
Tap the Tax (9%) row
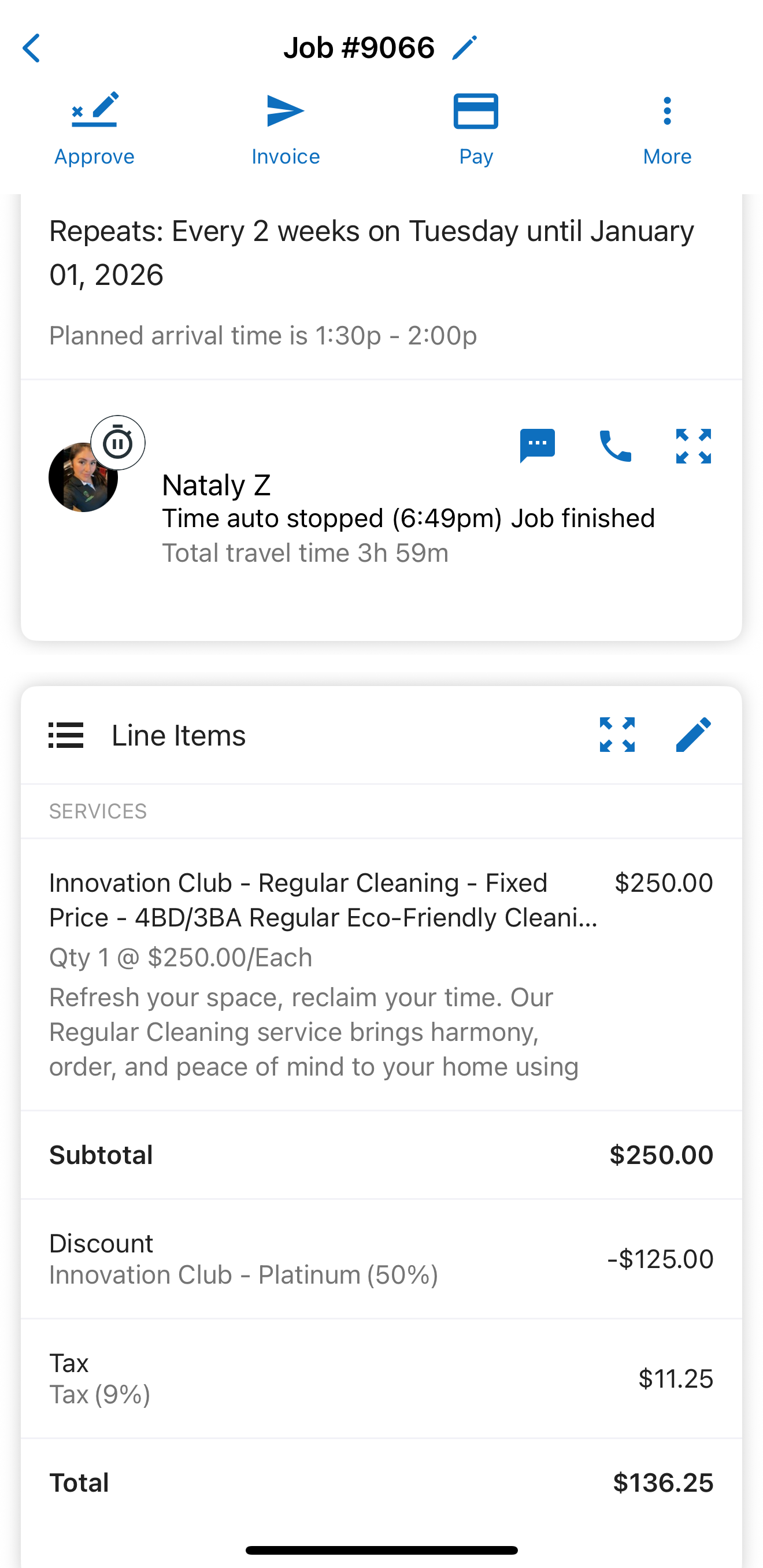coord(381,1378)
